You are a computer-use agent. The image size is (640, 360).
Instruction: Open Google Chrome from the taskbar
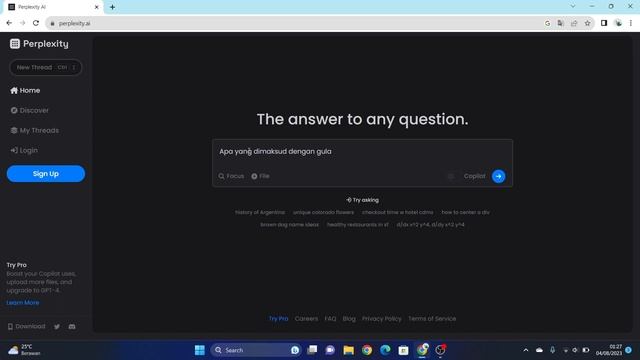[x=367, y=350]
